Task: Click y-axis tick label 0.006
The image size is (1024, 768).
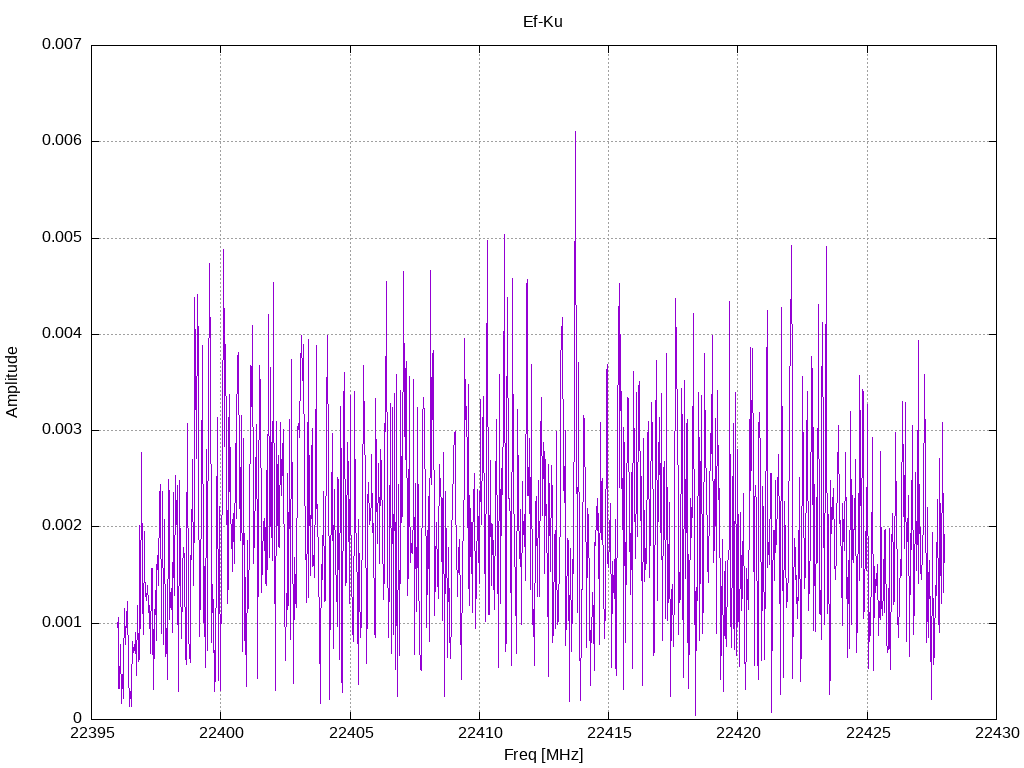Action: [62, 140]
